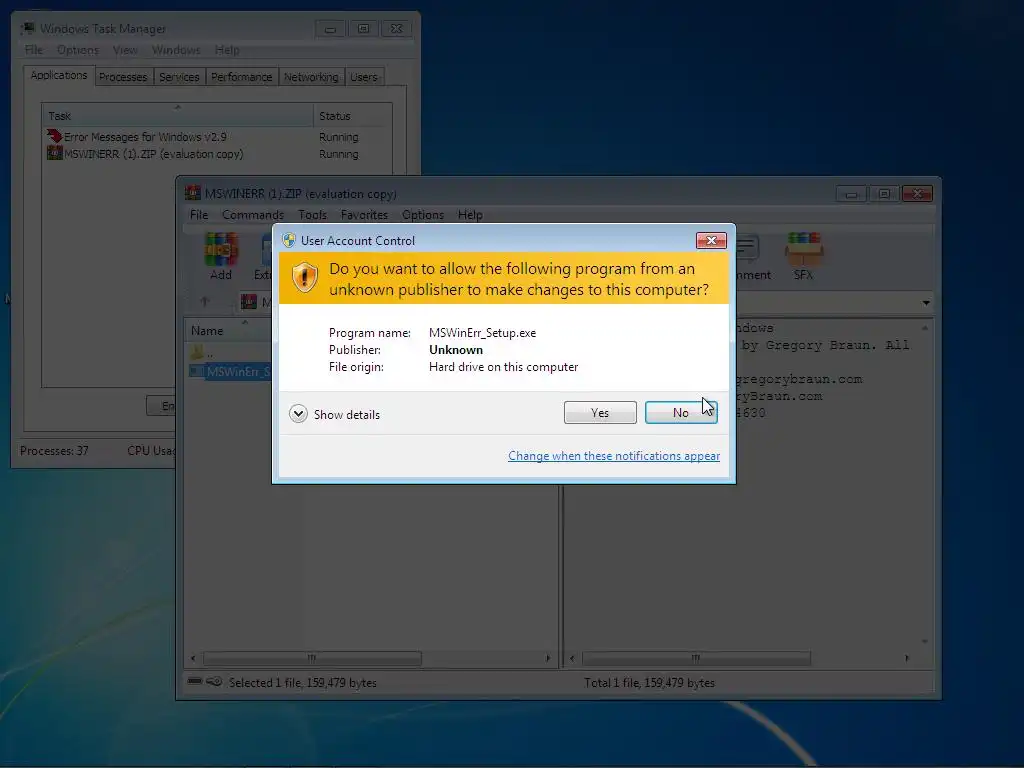Image resolution: width=1024 pixels, height=768 pixels.
Task: Close the User Account Control dialog
Action: pyautogui.click(x=711, y=241)
